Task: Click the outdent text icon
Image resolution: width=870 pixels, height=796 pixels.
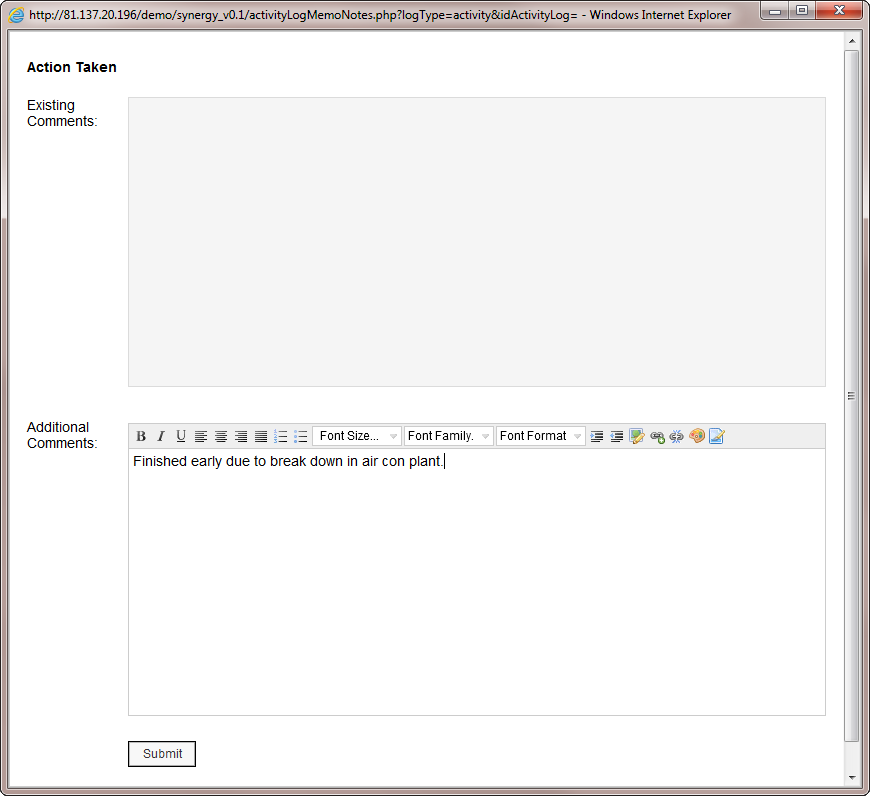Action: click(617, 436)
